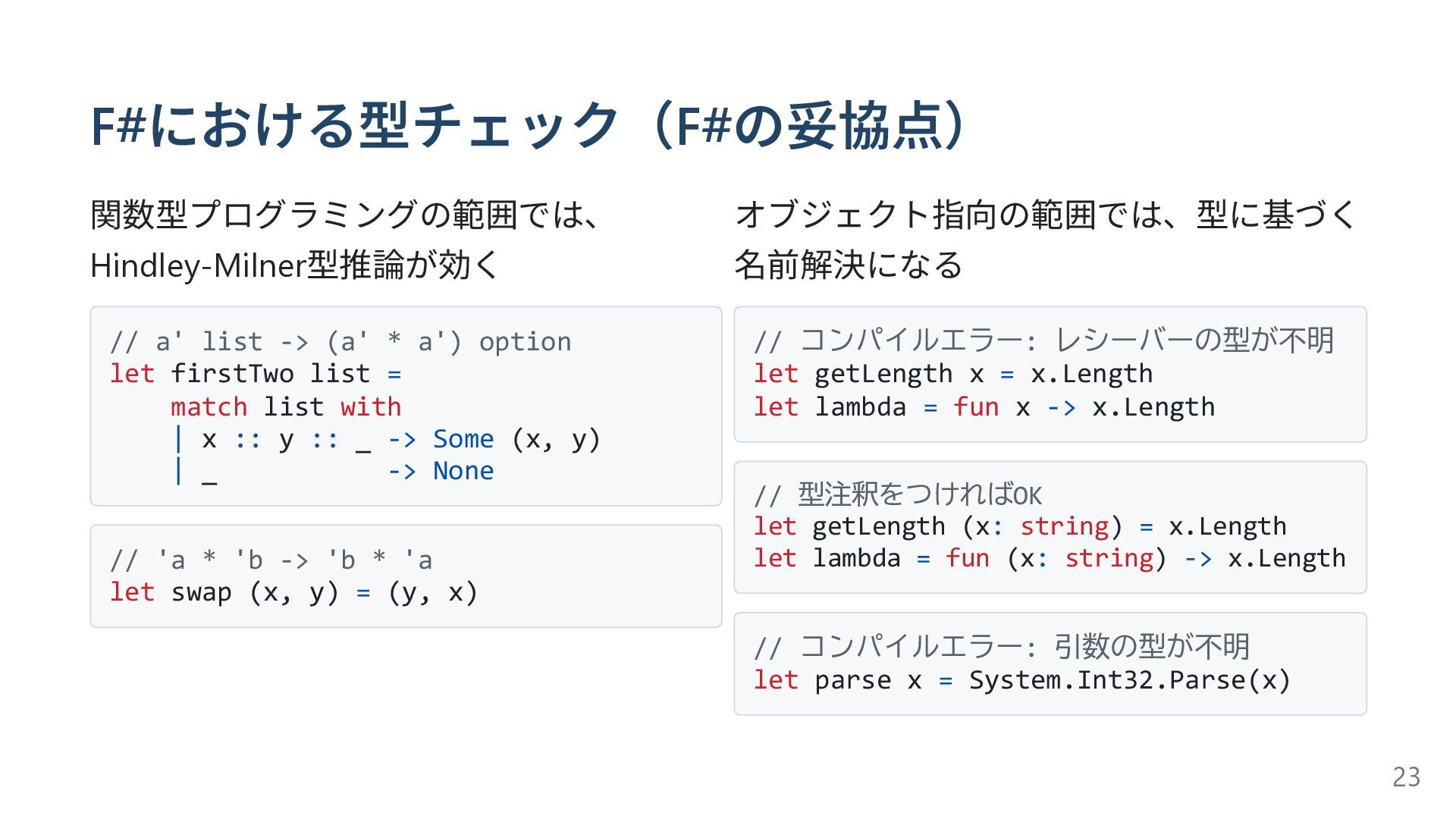Click the 'a list option type comment

[340, 342]
